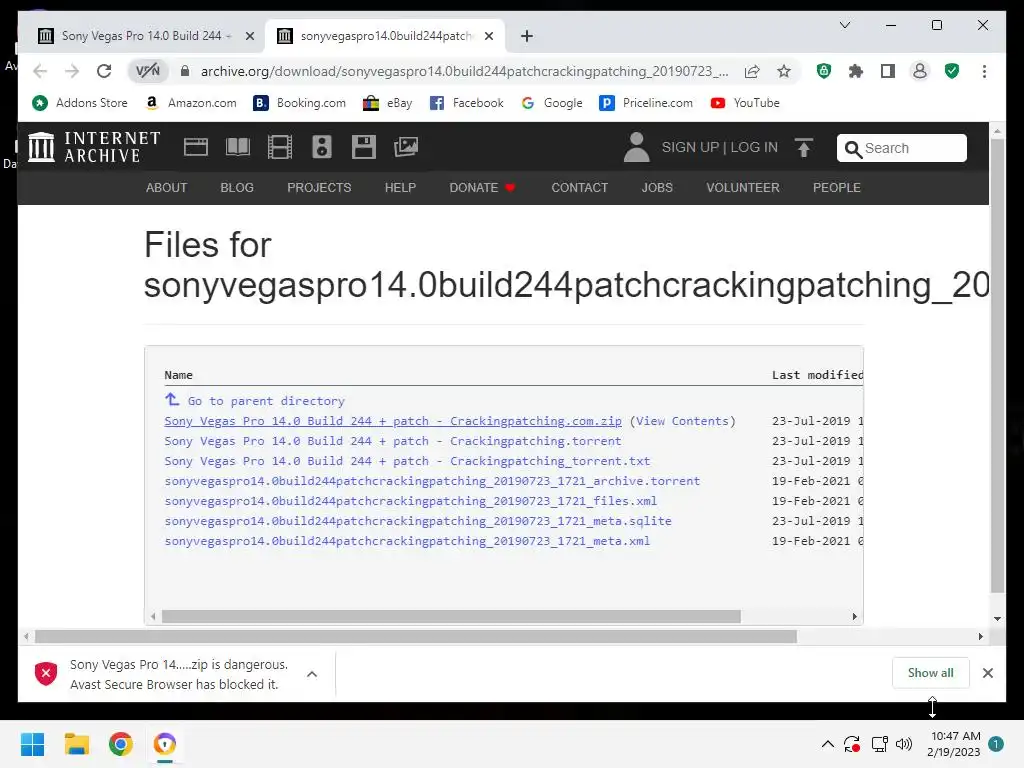Open the Internet Archive software floppy icon
1024x768 pixels.
coord(364,147)
